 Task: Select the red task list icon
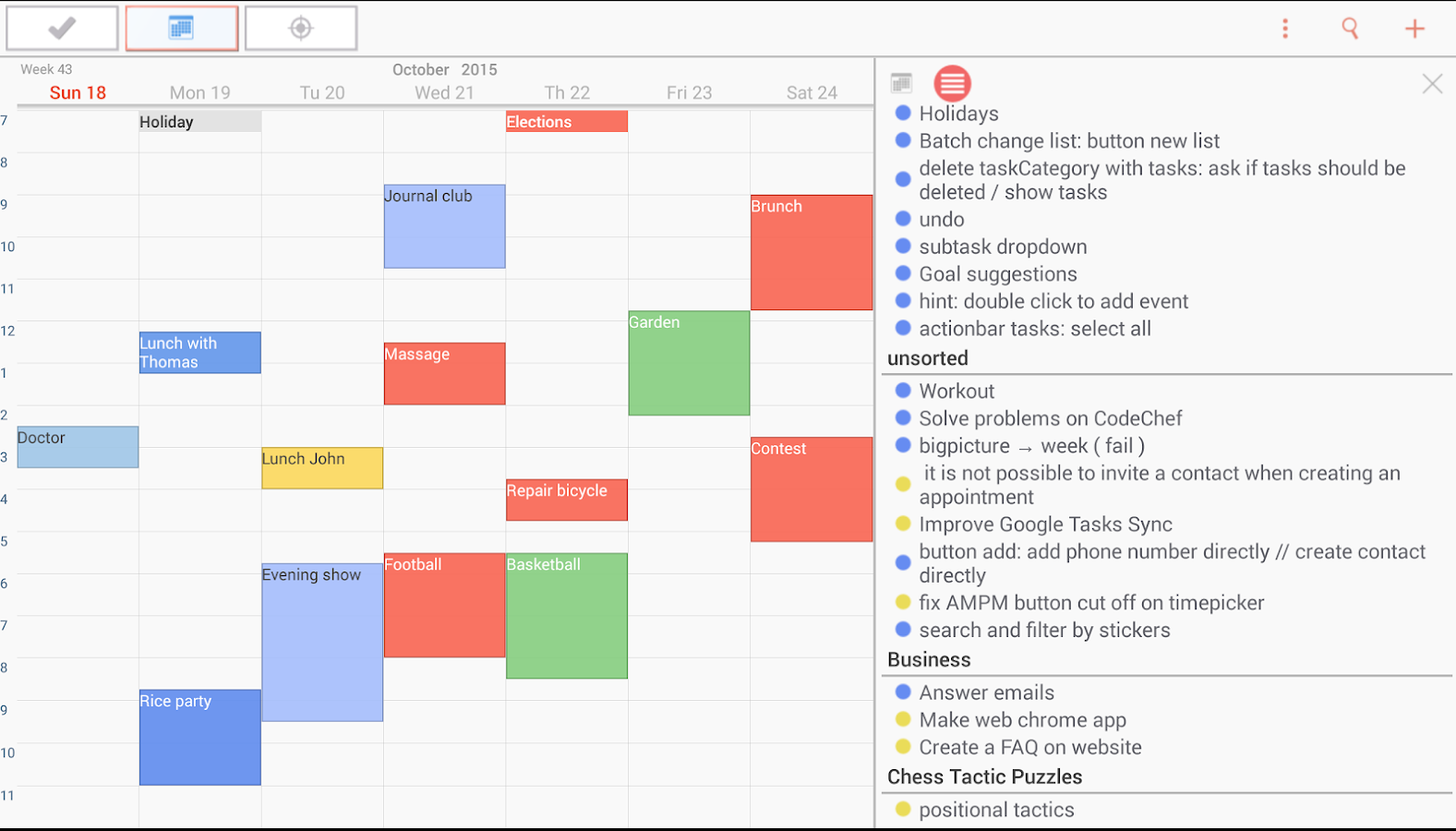point(952,84)
